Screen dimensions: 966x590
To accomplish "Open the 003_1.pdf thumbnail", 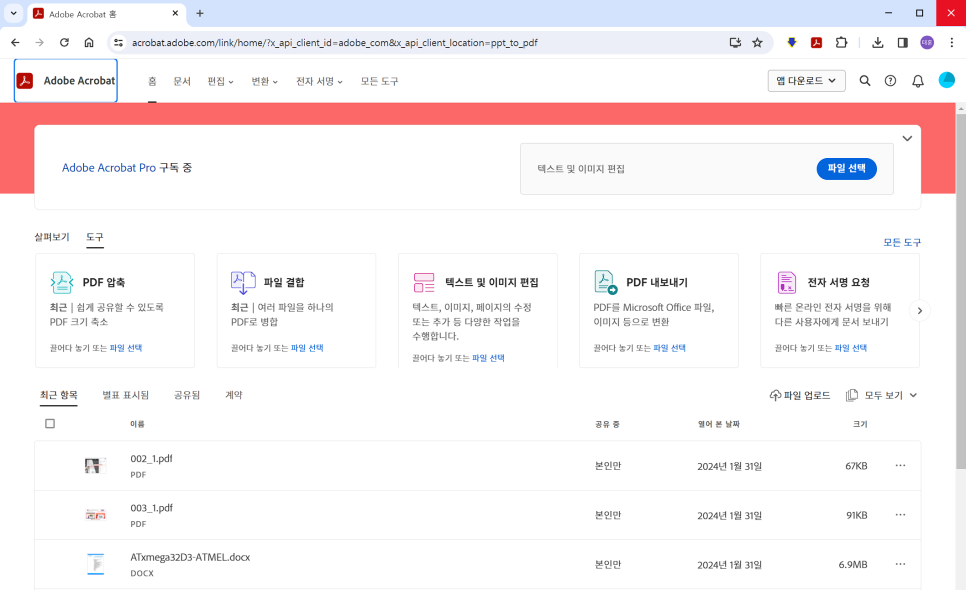I will pos(95,515).
